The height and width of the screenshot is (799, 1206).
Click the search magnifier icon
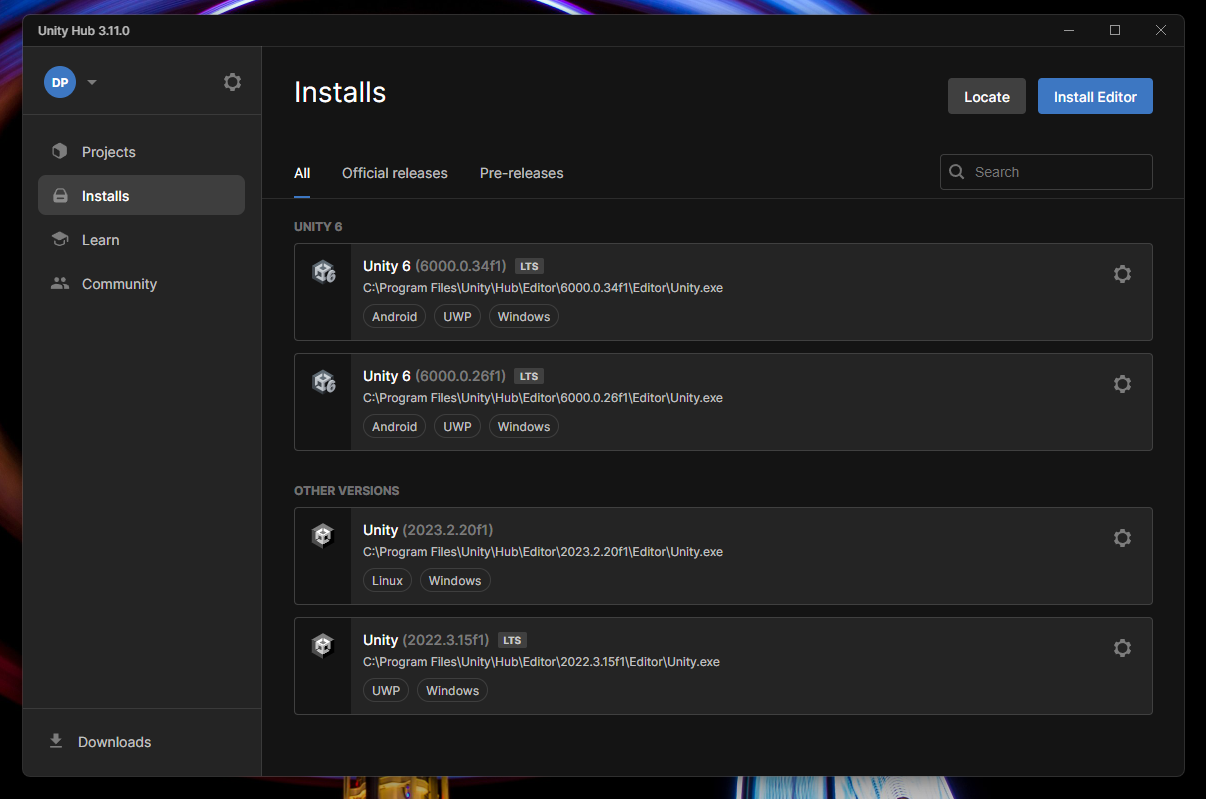point(957,172)
